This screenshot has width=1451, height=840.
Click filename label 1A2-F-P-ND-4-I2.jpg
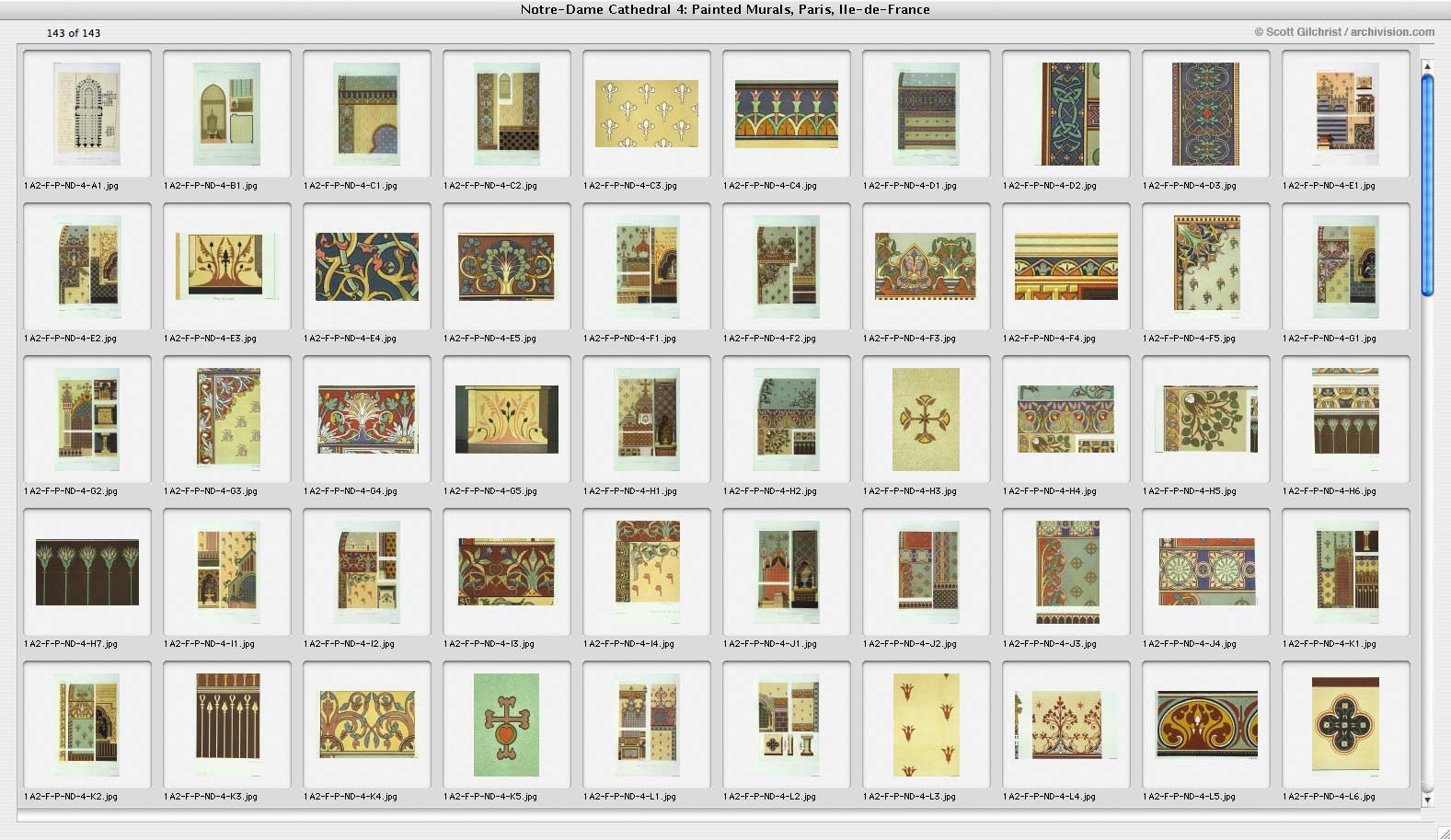click(350, 644)
